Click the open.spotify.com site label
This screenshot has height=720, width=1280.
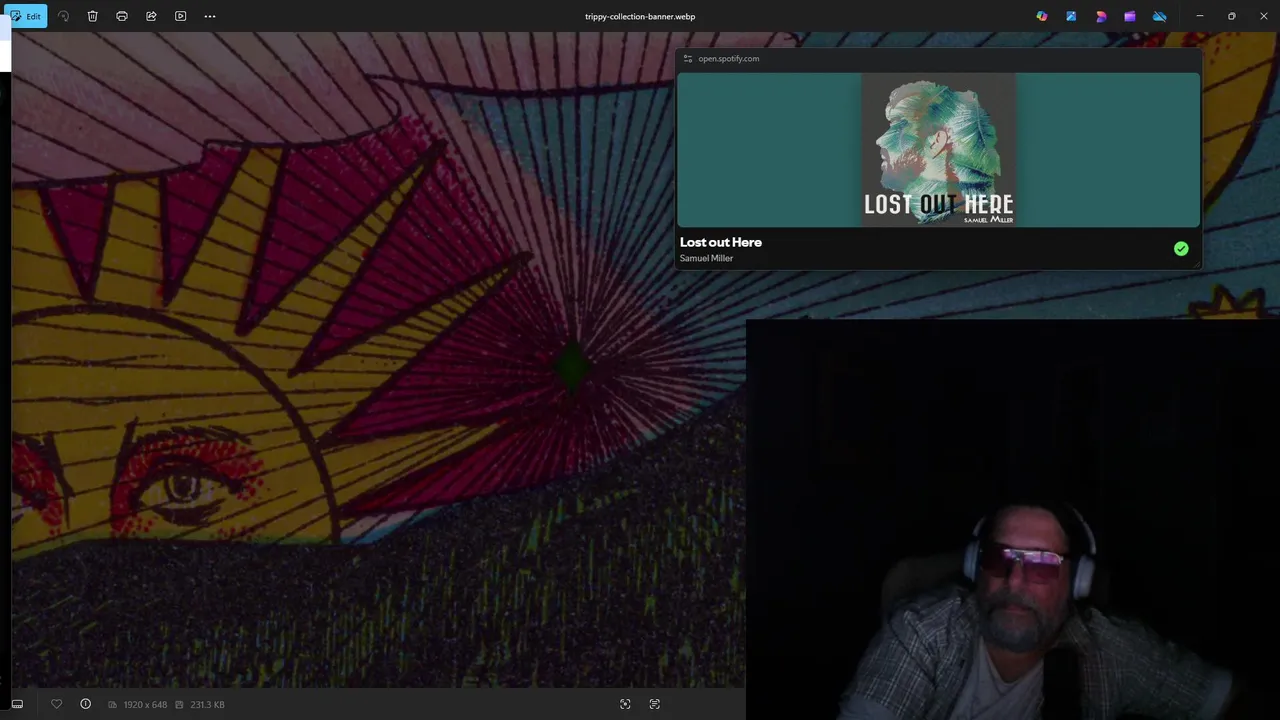pyautogui.click(x=729, y=59)
